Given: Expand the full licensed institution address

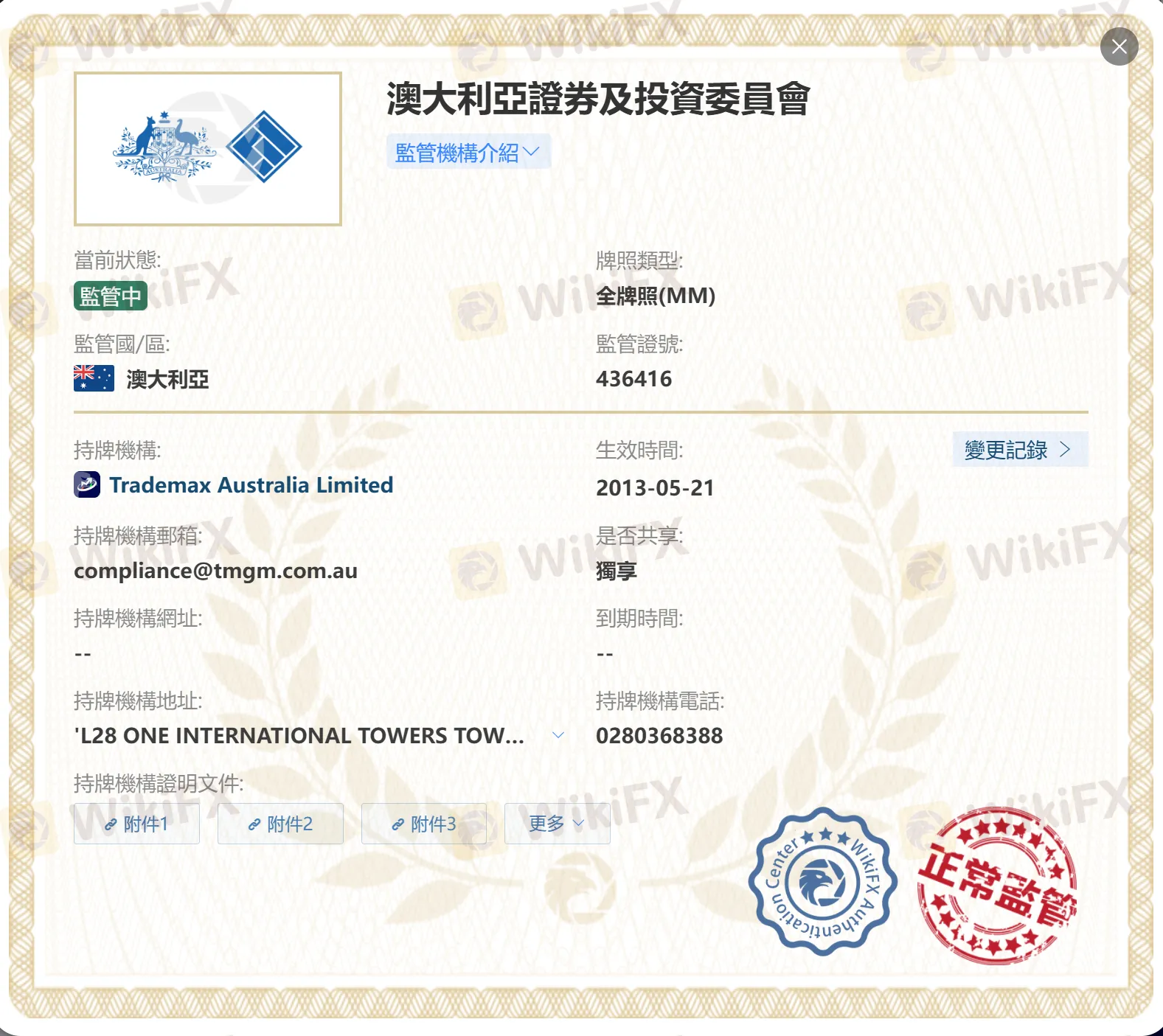Looking at the screenshot, I should tap(558, 735).
